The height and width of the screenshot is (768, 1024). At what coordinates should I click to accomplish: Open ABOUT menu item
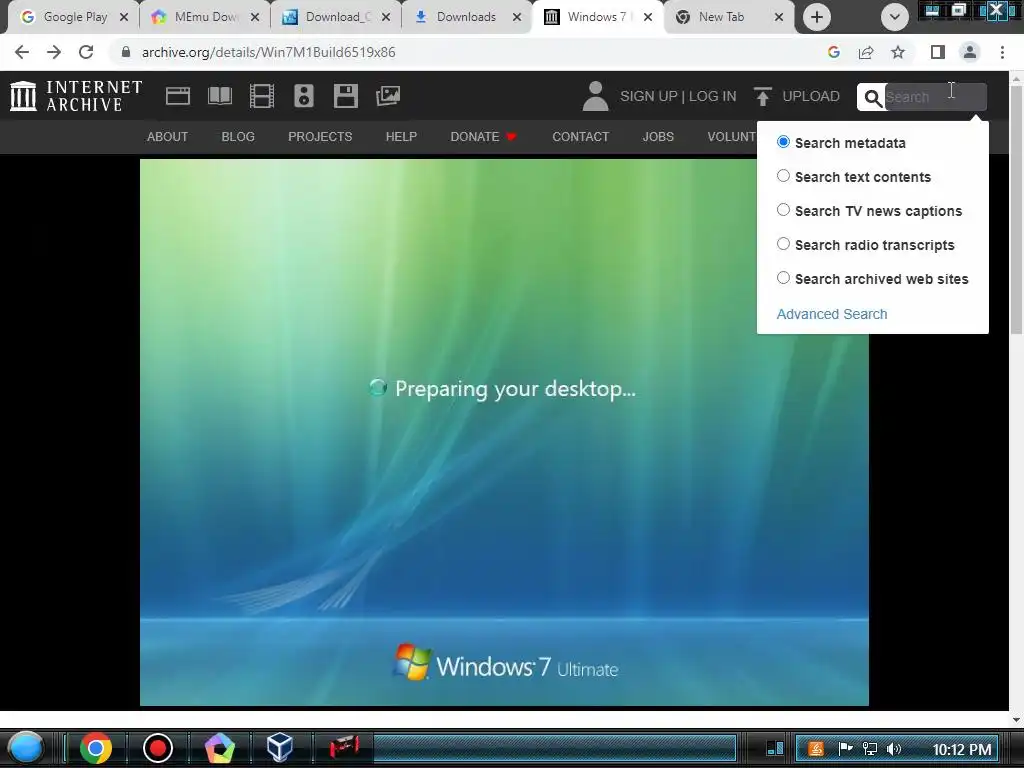(167, 136)
